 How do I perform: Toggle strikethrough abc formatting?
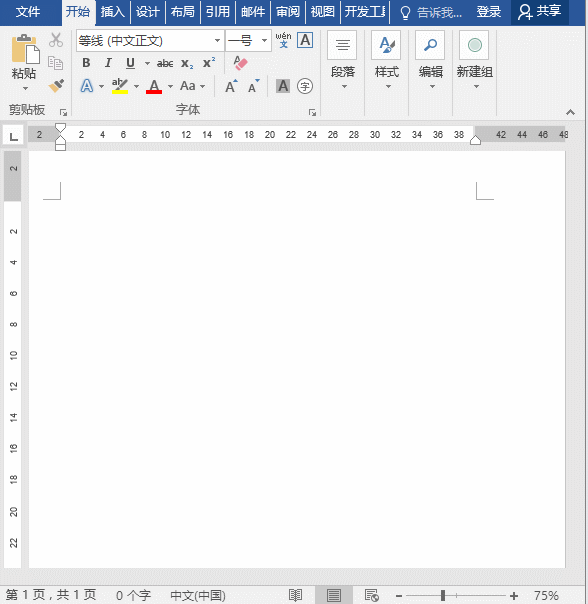(x=165, y=63)
